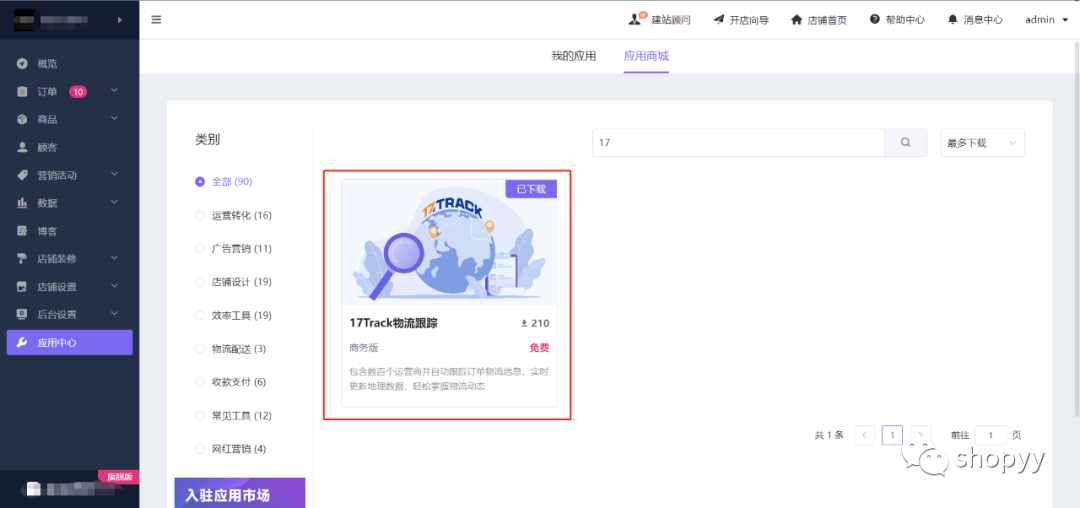Click the hamburger menu collapse icon
Viewport: 1080px width, 508px height.
click(156, 19)
